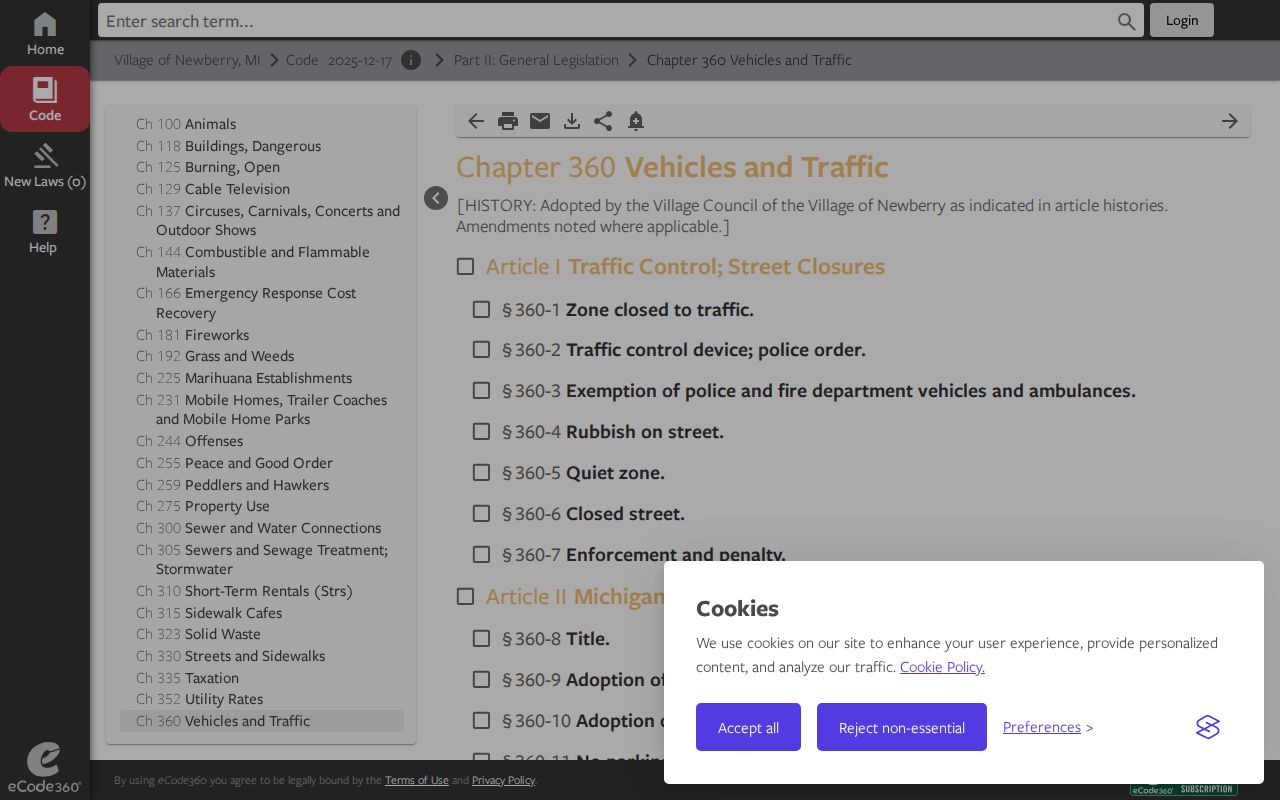Show code version info icon
Image resolution: width=1280 pixels, height=800 pixels.
[411, 60]
